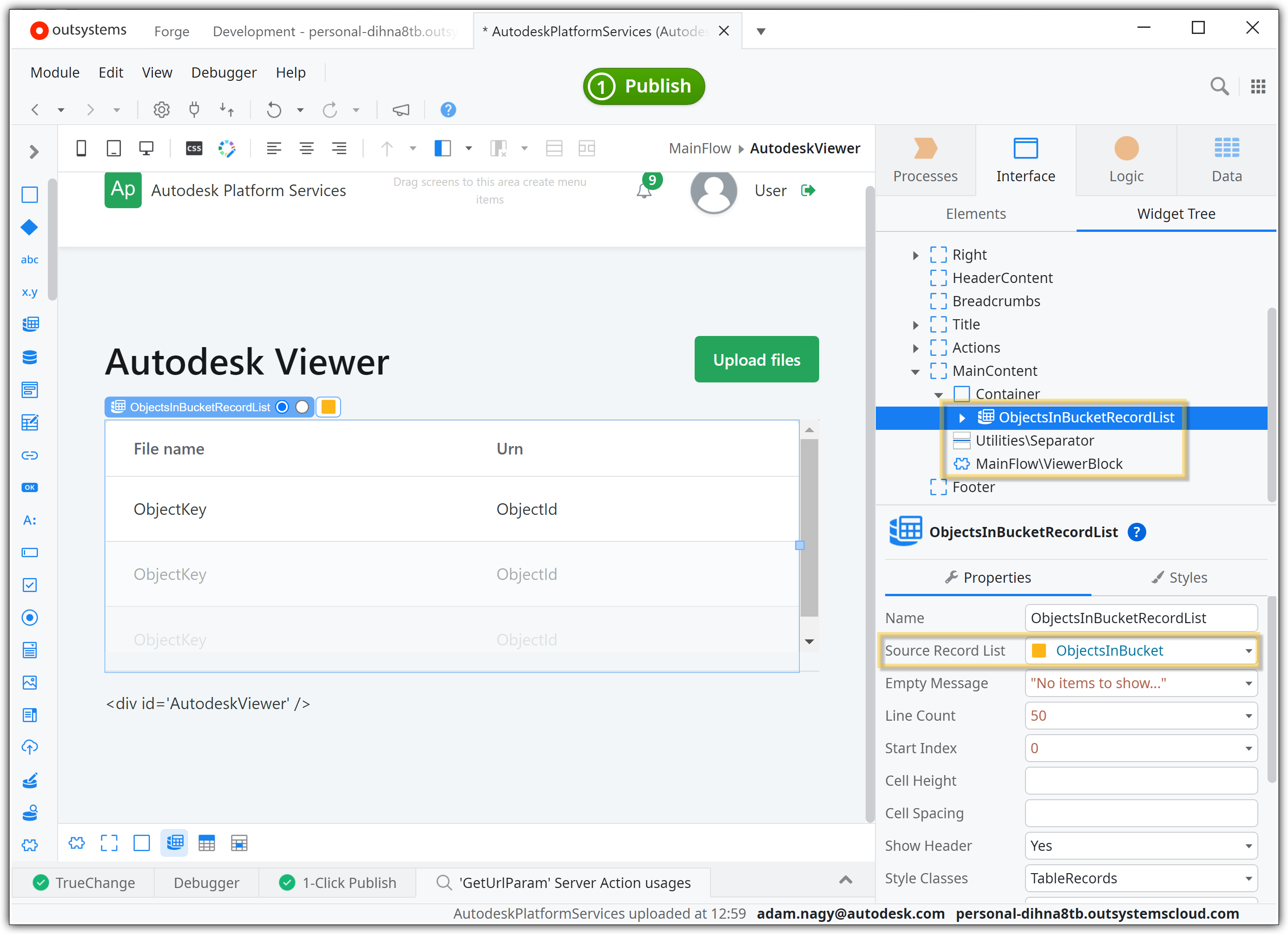Click the table records breadcrumb icon at bottom
The height and width of the screenshot is (934, 1288).
tap(175, 843)
